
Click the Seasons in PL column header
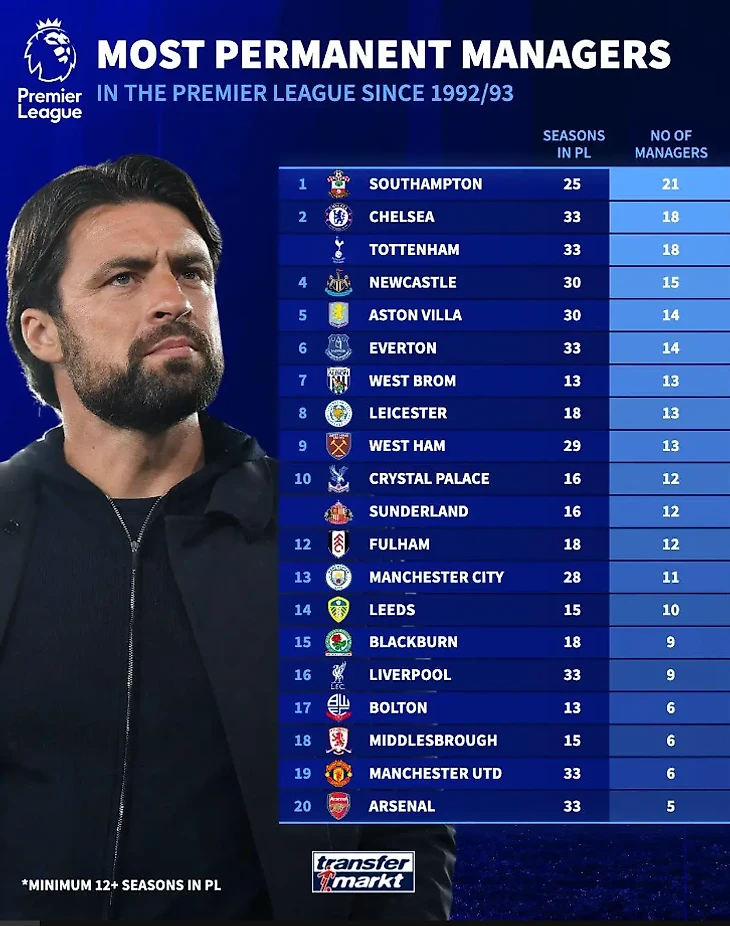point(573,144)
